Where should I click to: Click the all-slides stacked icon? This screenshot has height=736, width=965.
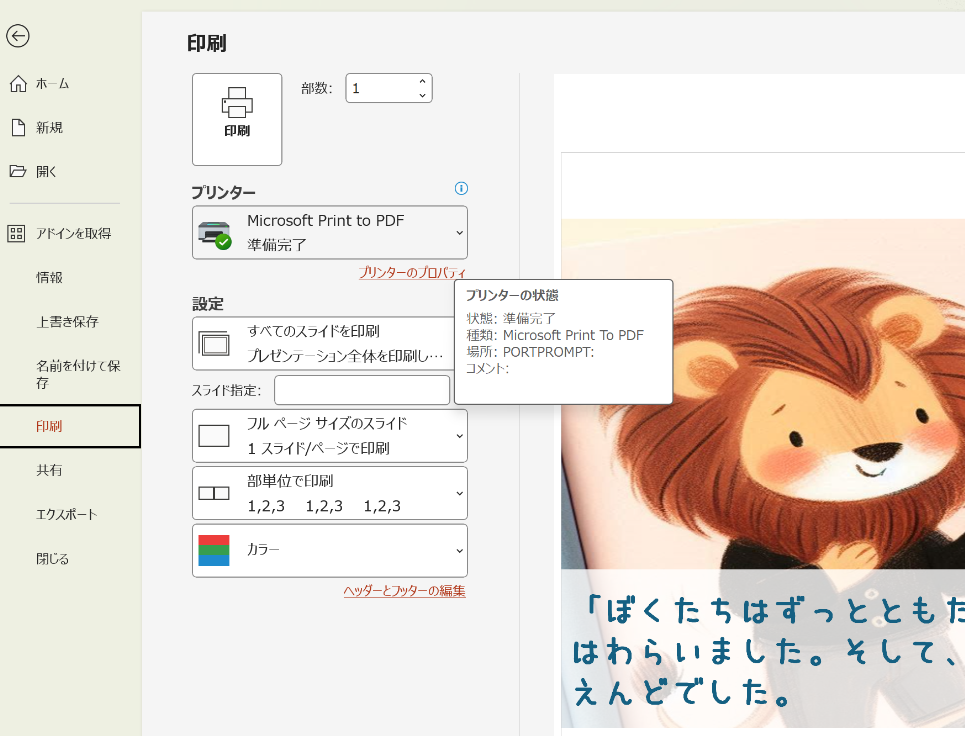214,343
